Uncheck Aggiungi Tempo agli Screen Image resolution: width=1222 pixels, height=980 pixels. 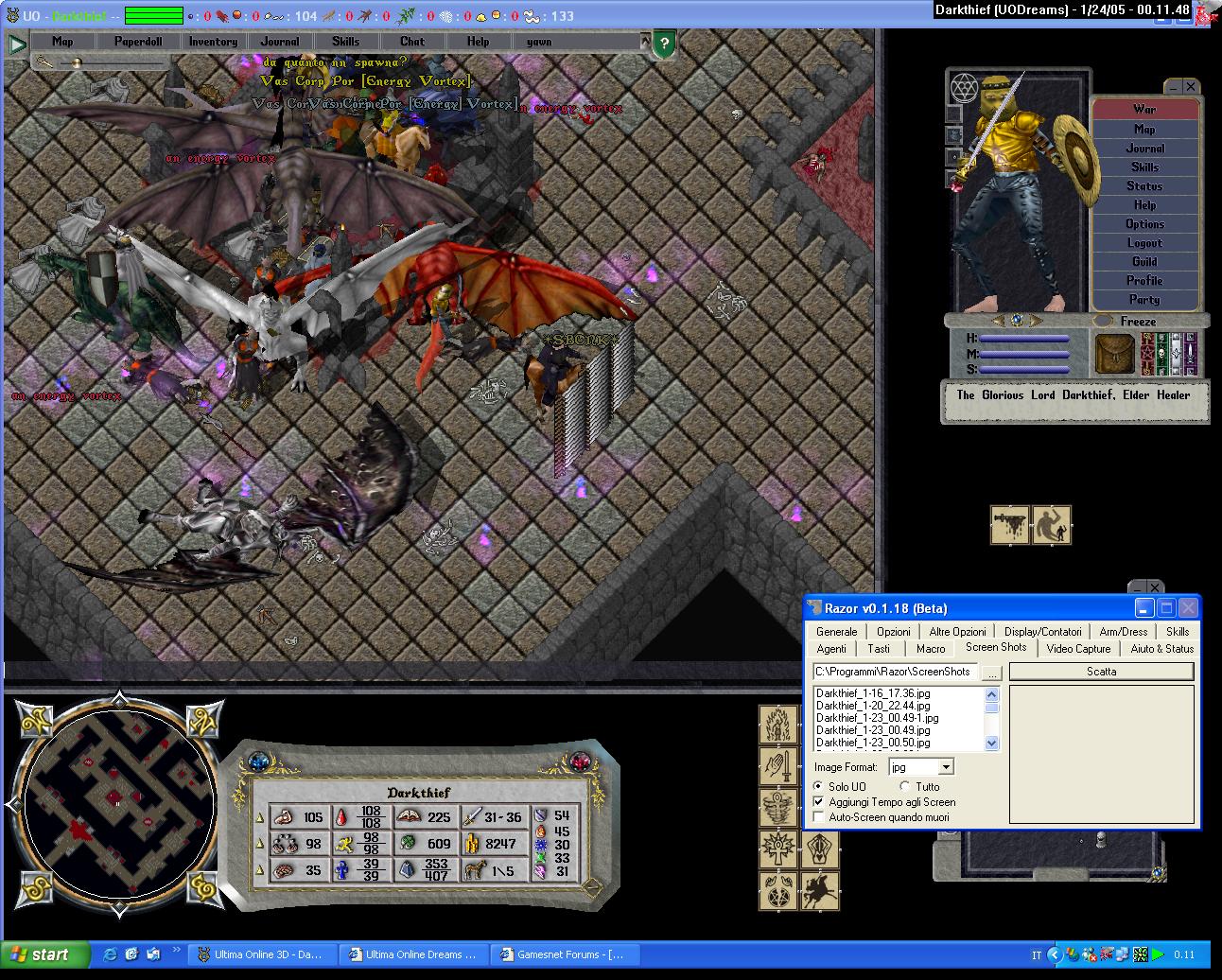(x=819, y=802)
